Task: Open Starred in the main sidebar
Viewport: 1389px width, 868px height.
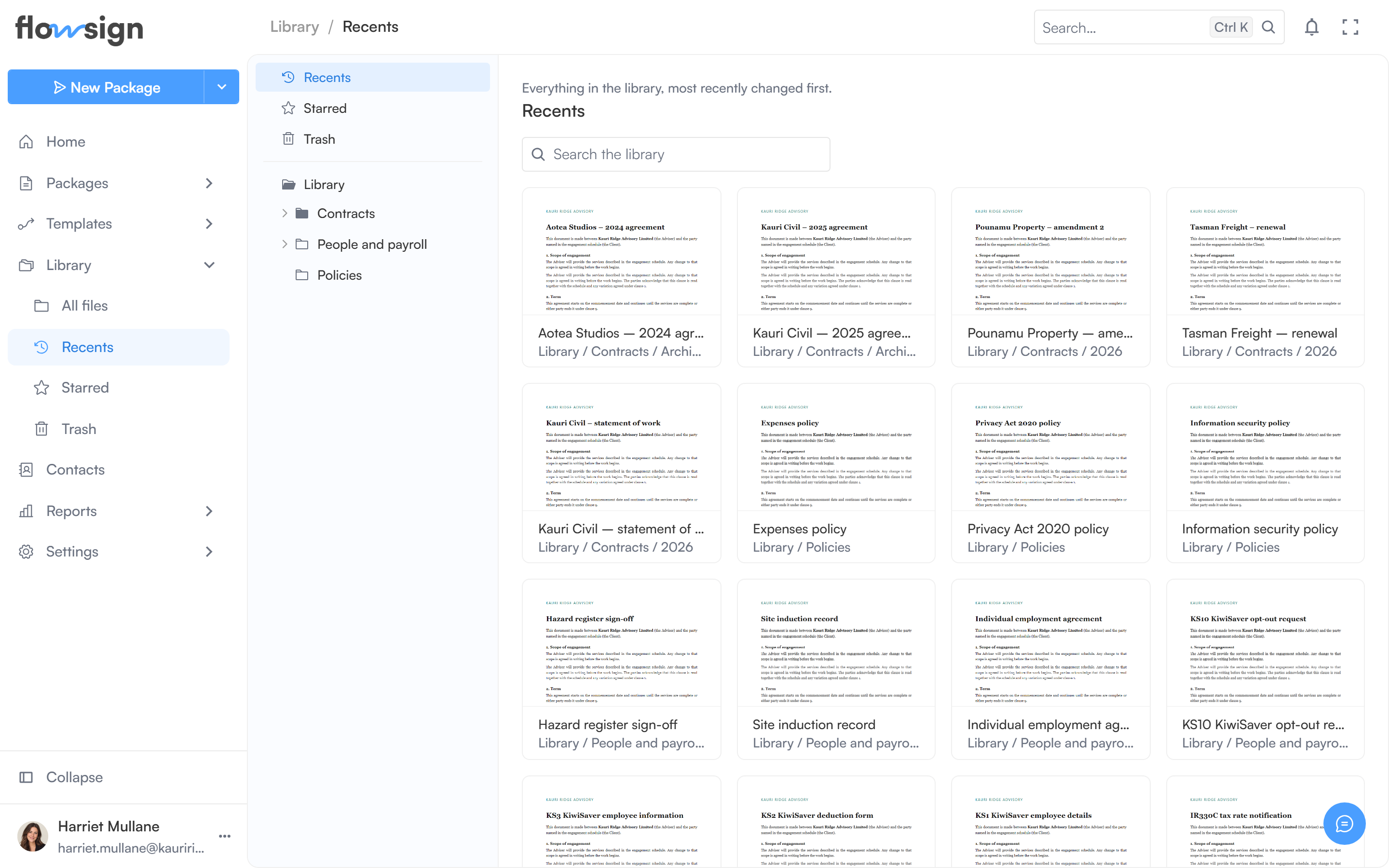Action: (118, 388)
